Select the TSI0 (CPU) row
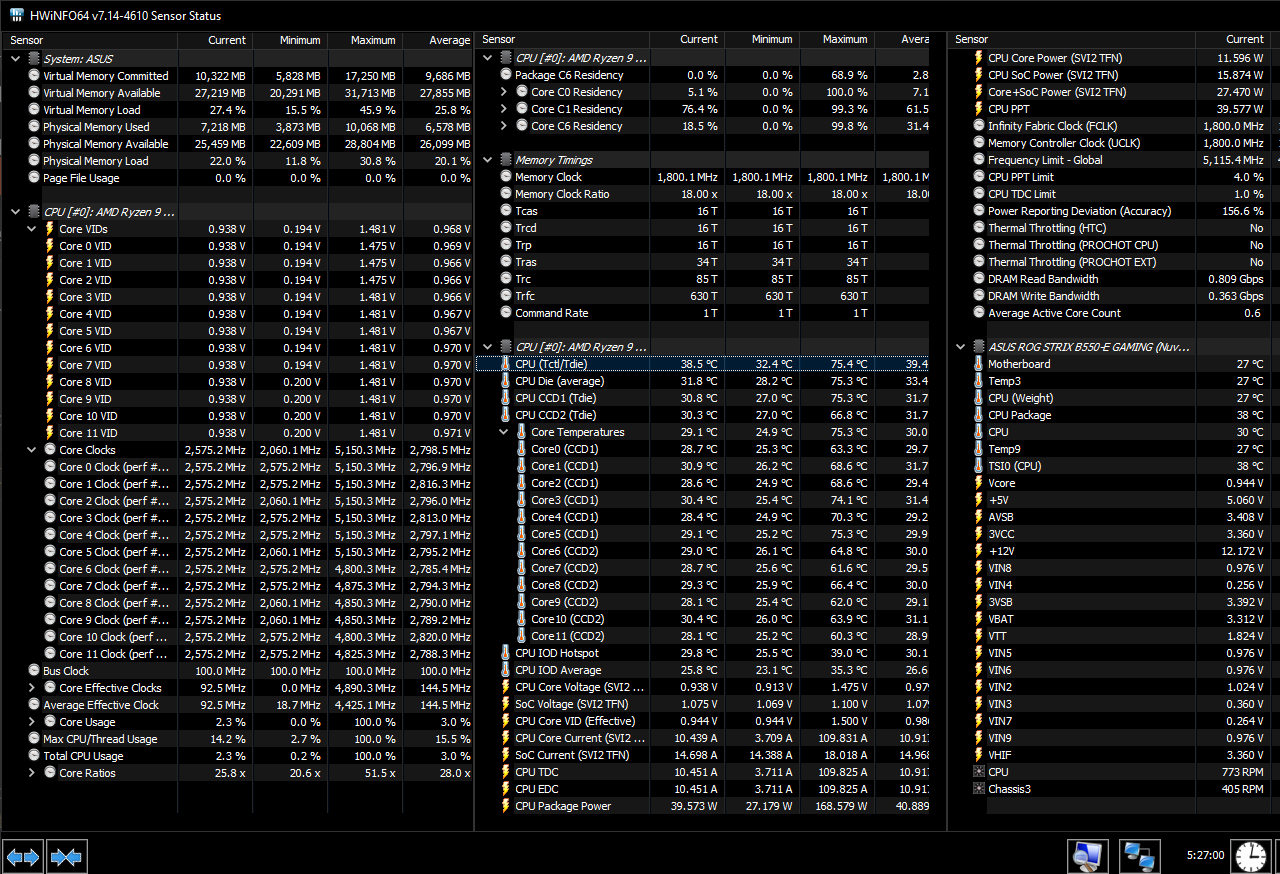The width and height of the screenshot is (1280, 874). click(x=1115, y=466)
